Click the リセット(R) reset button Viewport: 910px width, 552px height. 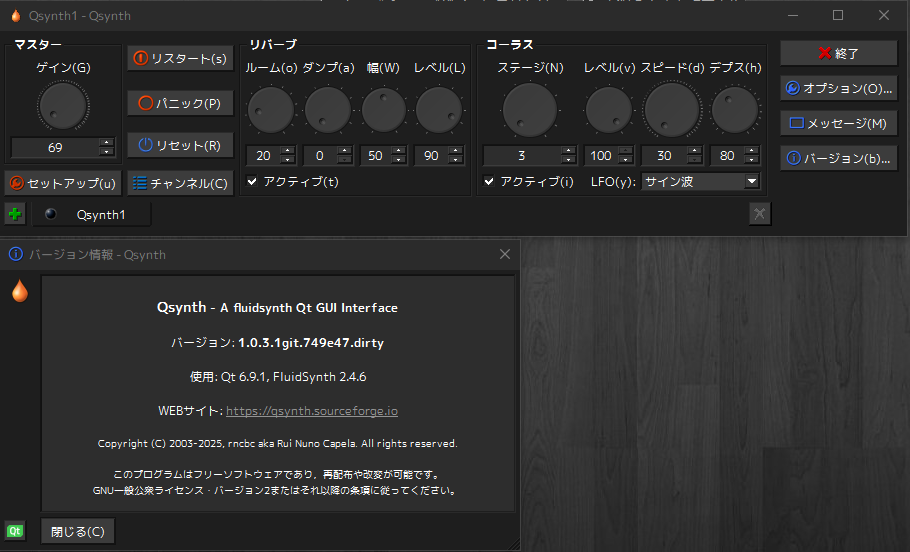tap(180, 145)
